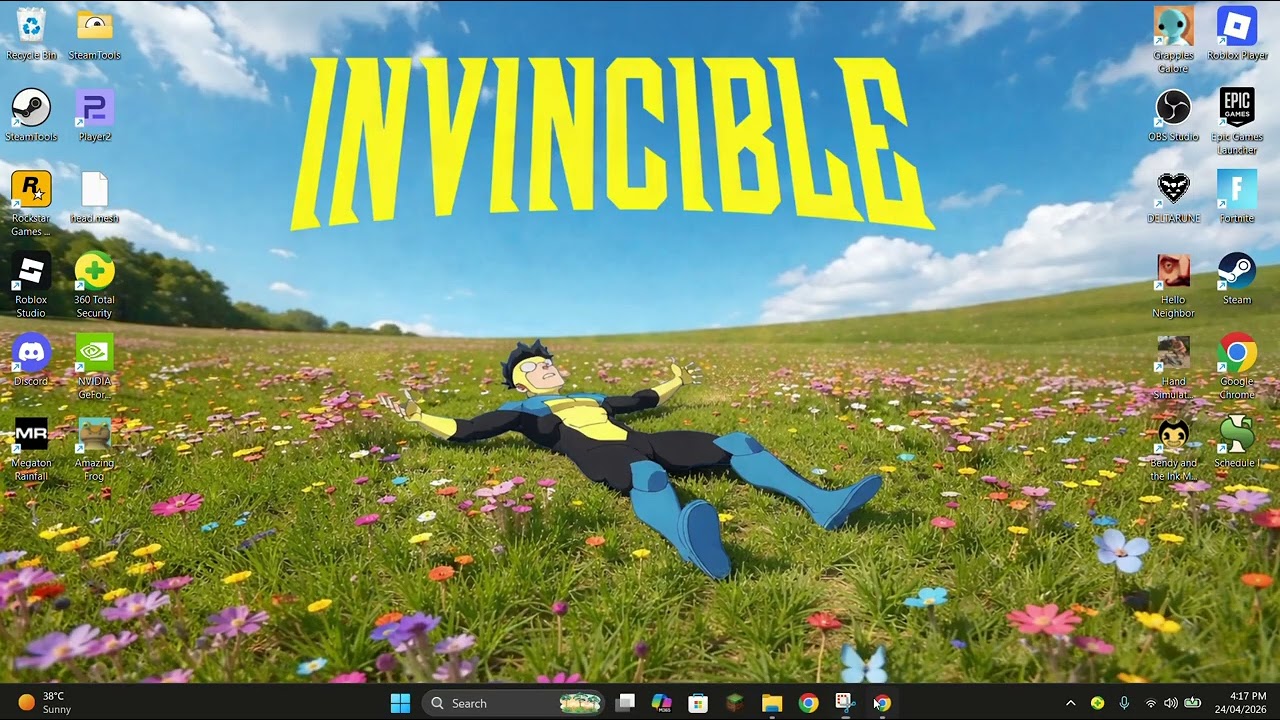
Task: Click the microphone tray icon
Action: pyautogui.click(x=1124, y=703)
